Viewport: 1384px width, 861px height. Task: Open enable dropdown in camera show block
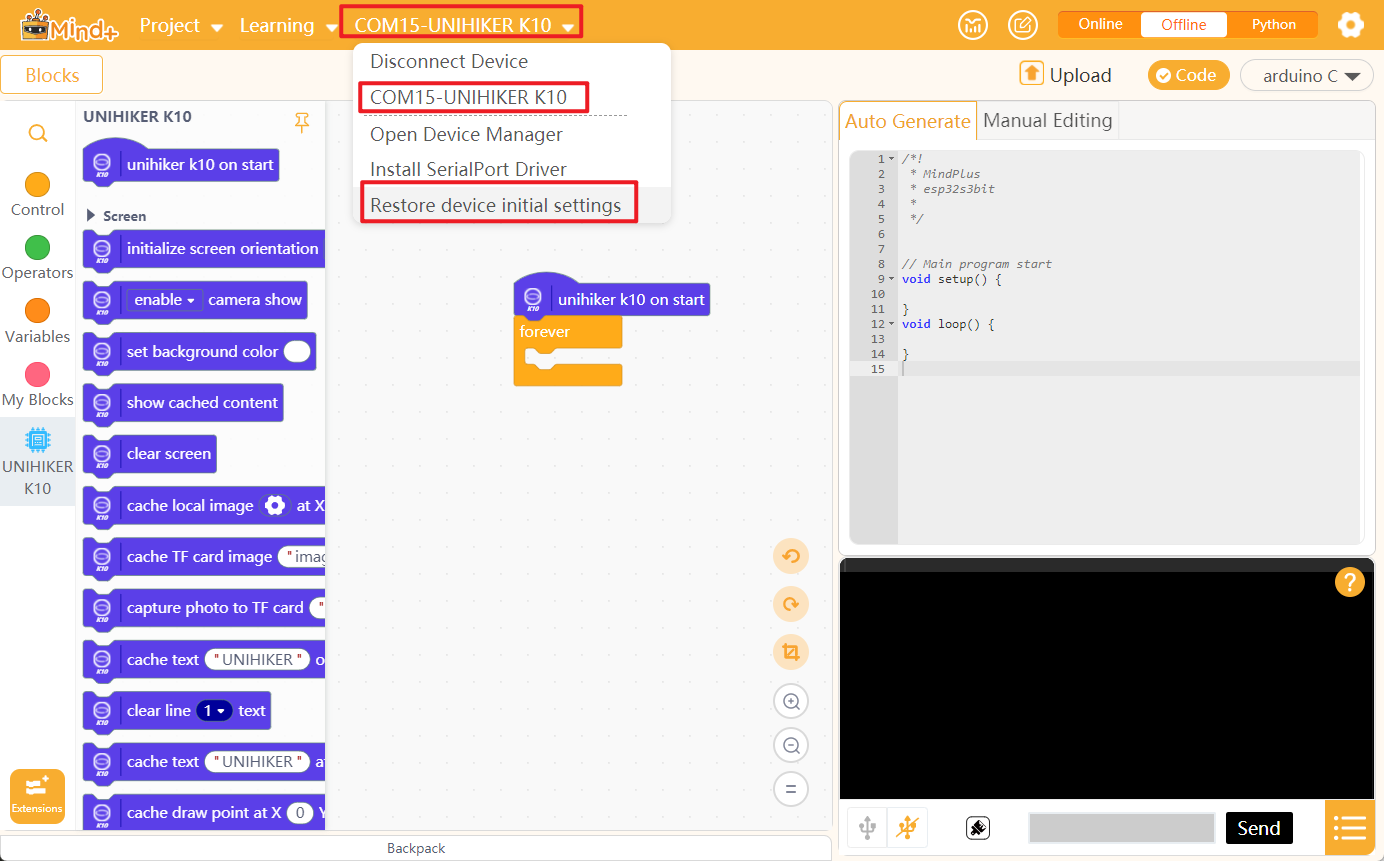[163, 300]
